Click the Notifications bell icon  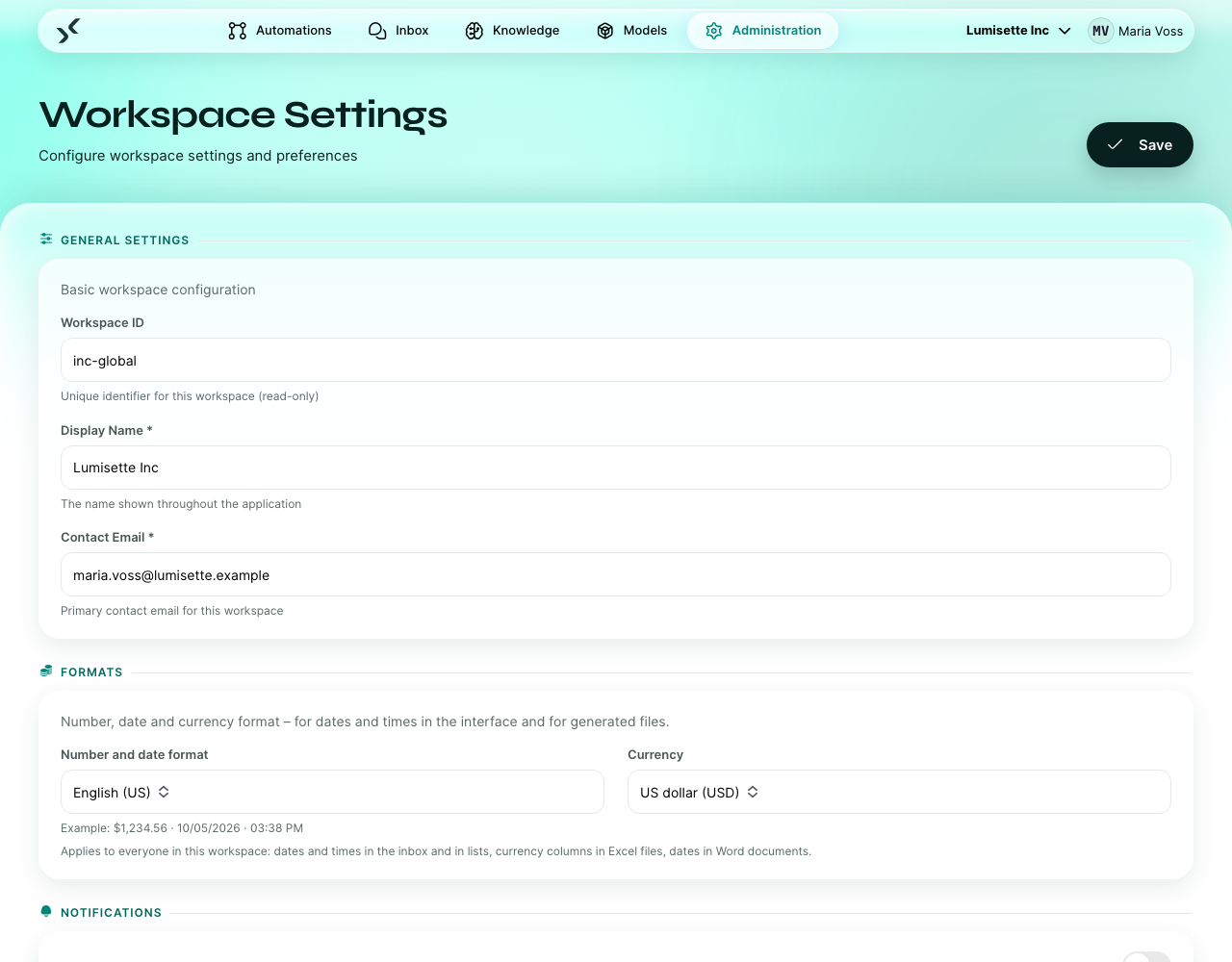point(46,912)
